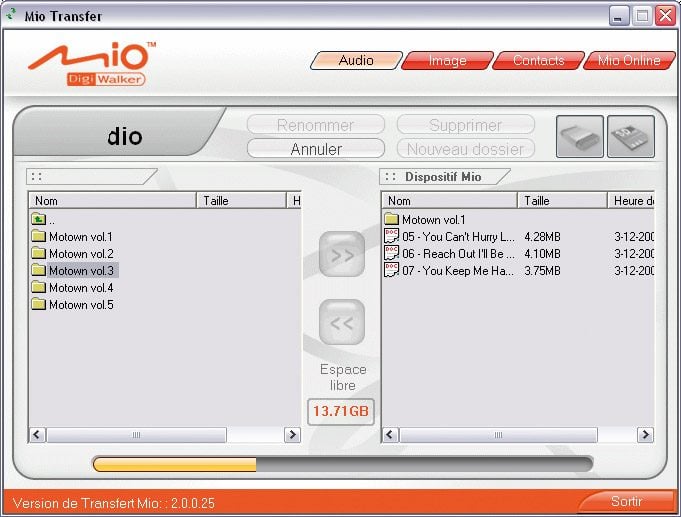Click the transfer-to-computer << arrow button
The height and width of the screenshot is (517, 681).
pos(342,322)
